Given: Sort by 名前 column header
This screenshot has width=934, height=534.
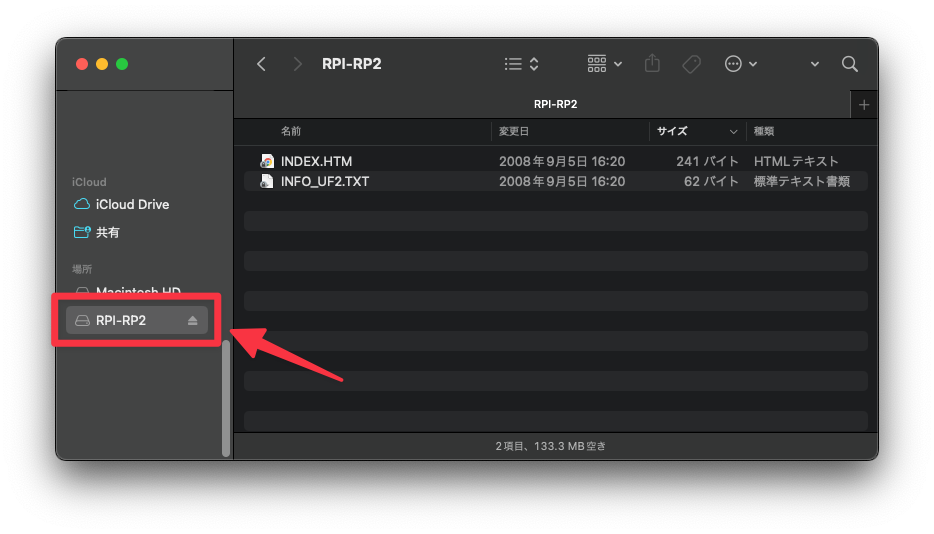Looking at the screenshot, I should pos(291,131).
